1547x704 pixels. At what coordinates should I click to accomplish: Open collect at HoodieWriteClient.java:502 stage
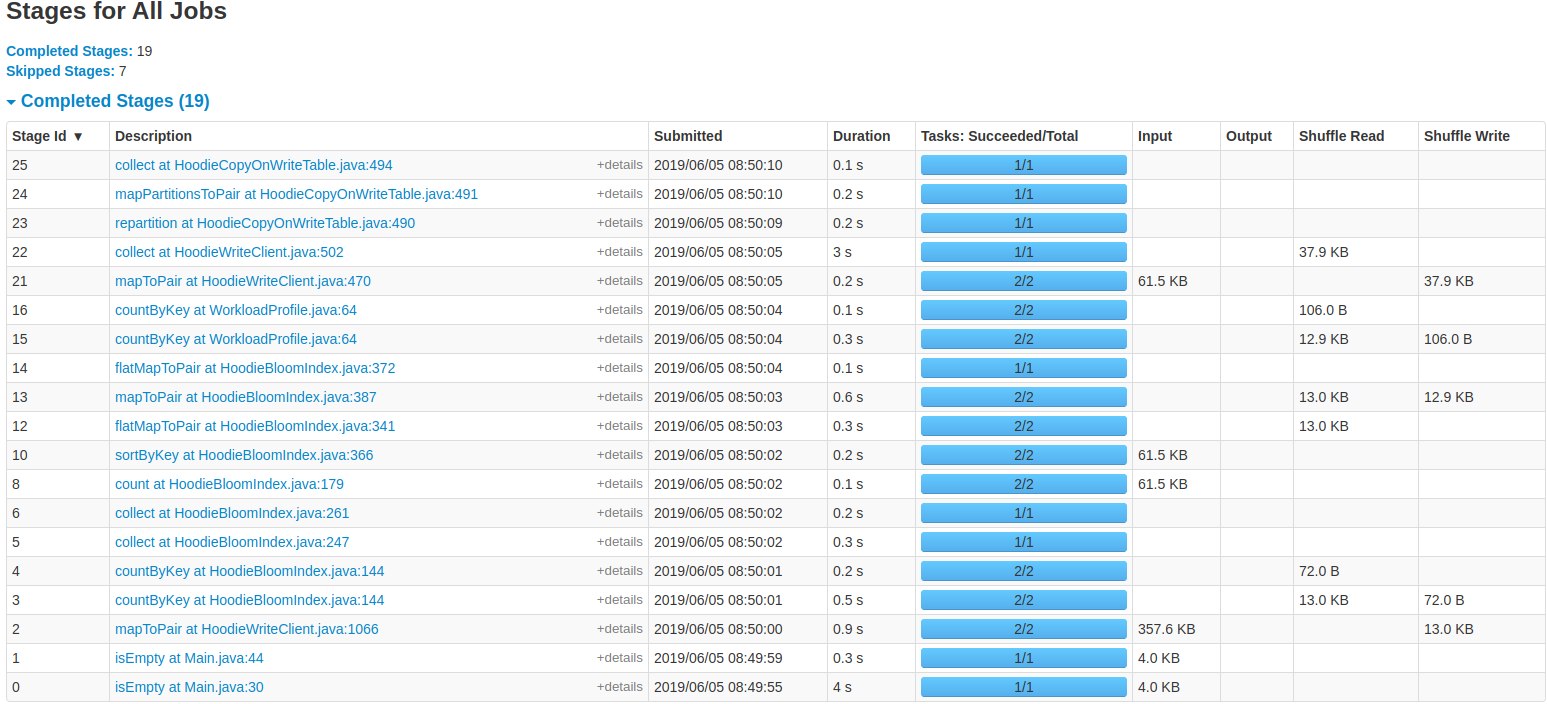click(x=229, y=252)
